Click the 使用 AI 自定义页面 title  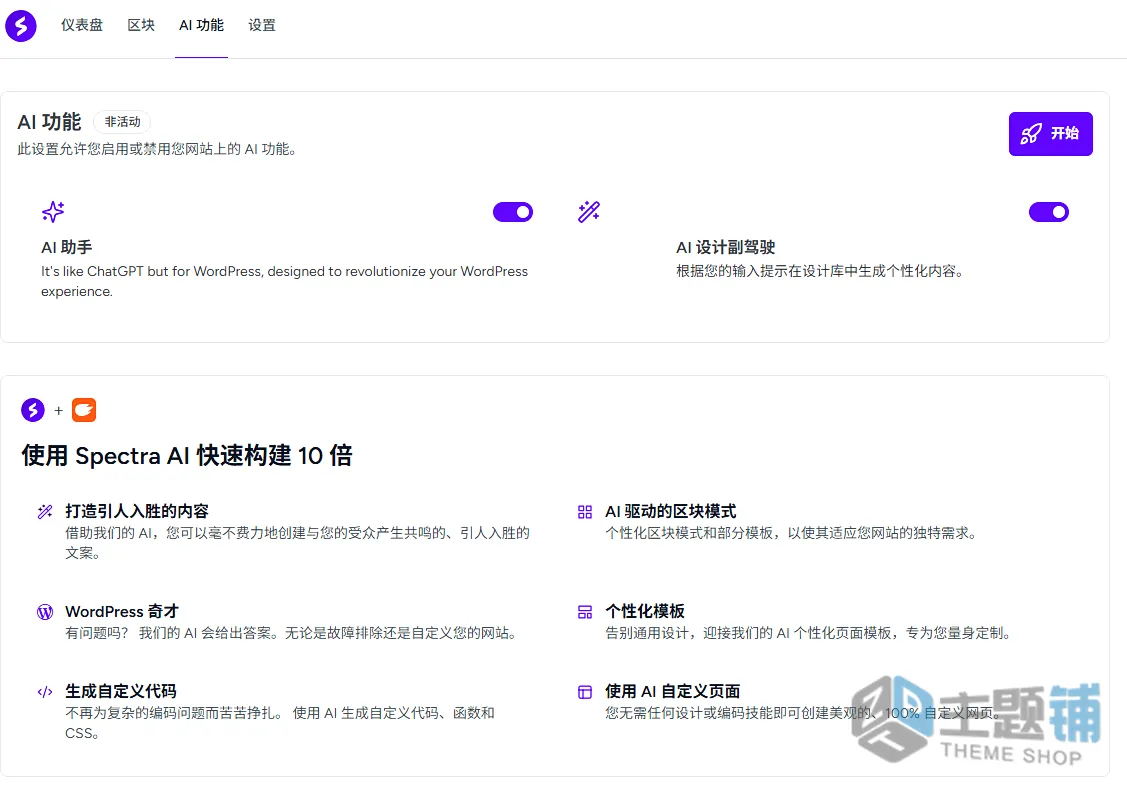[x=673, y=691]
